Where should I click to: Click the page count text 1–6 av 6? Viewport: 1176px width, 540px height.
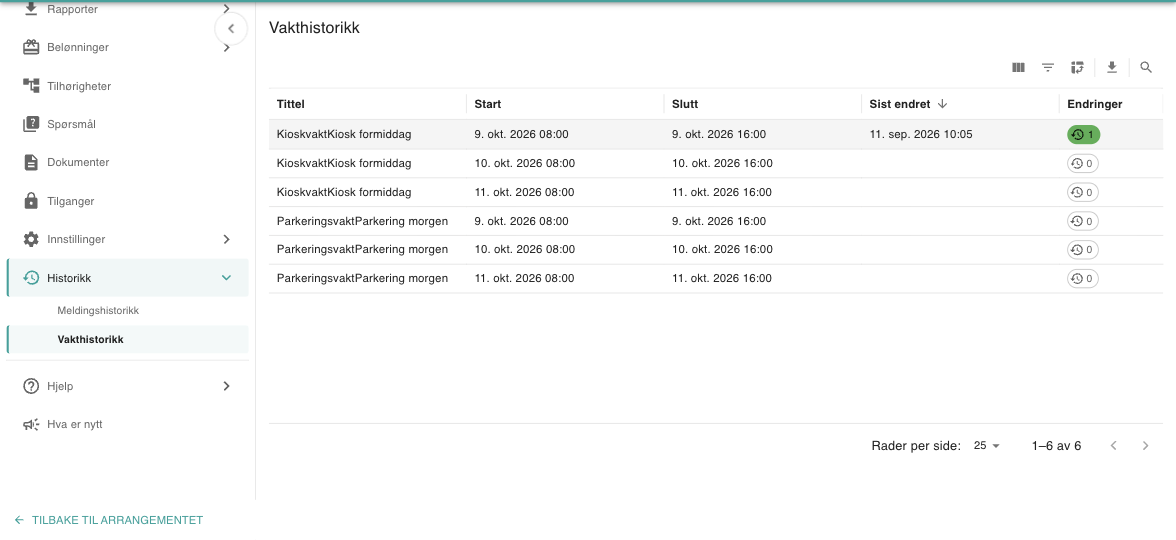pos(1057,446)
